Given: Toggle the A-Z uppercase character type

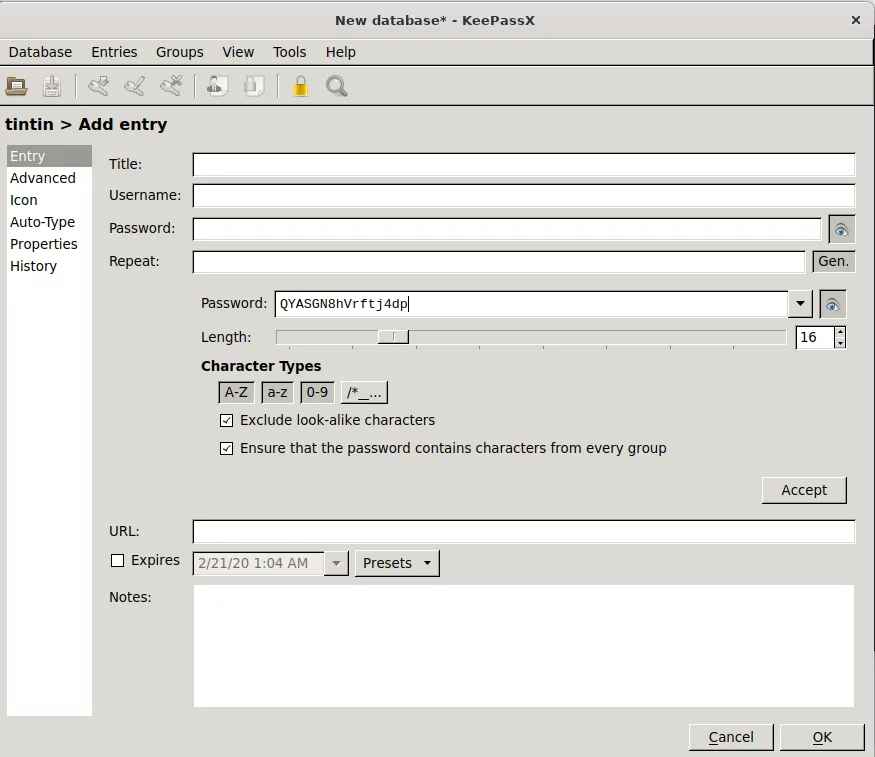Looking at the screenshot, I should 236,392.
